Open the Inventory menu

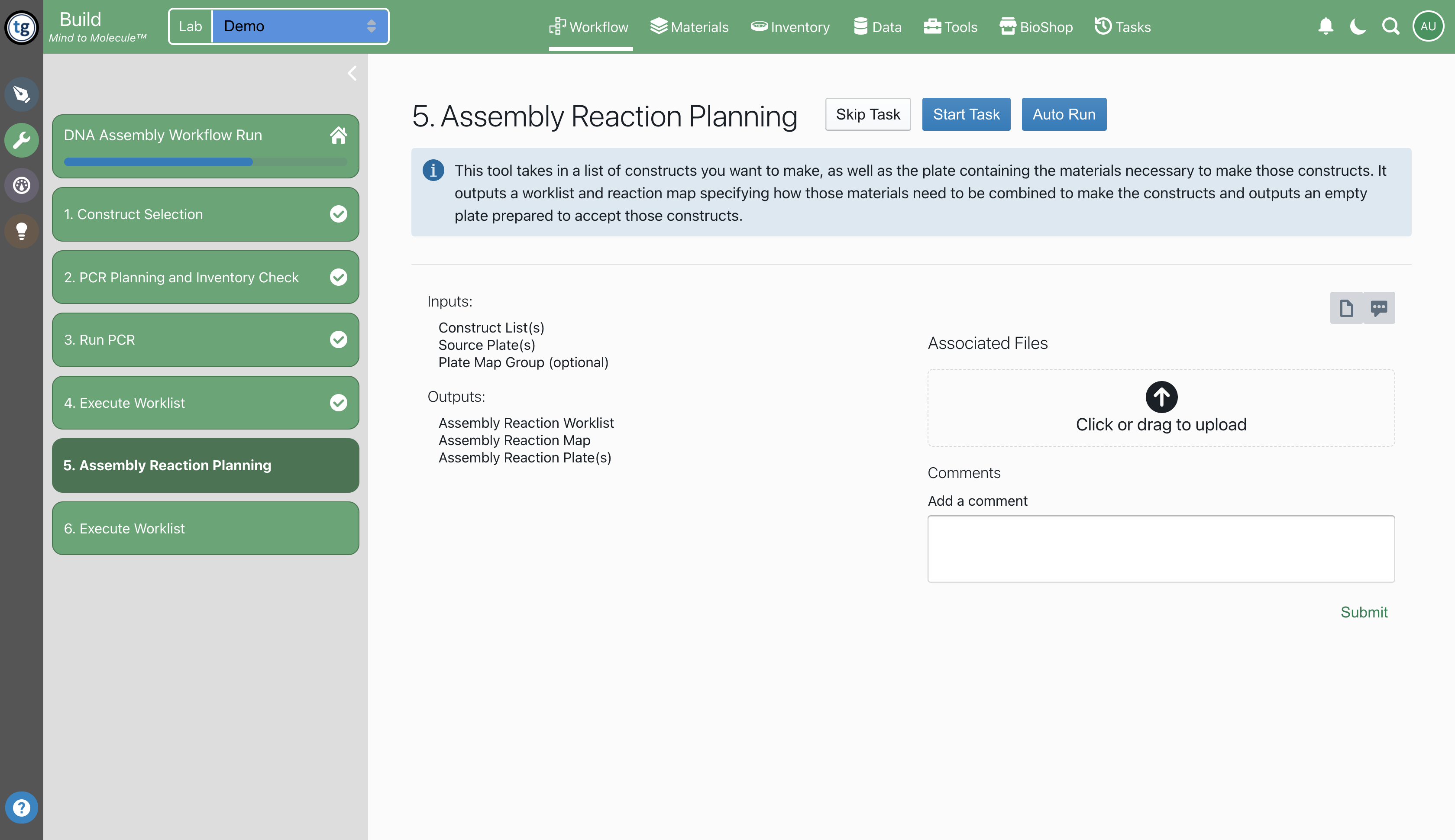790,26
